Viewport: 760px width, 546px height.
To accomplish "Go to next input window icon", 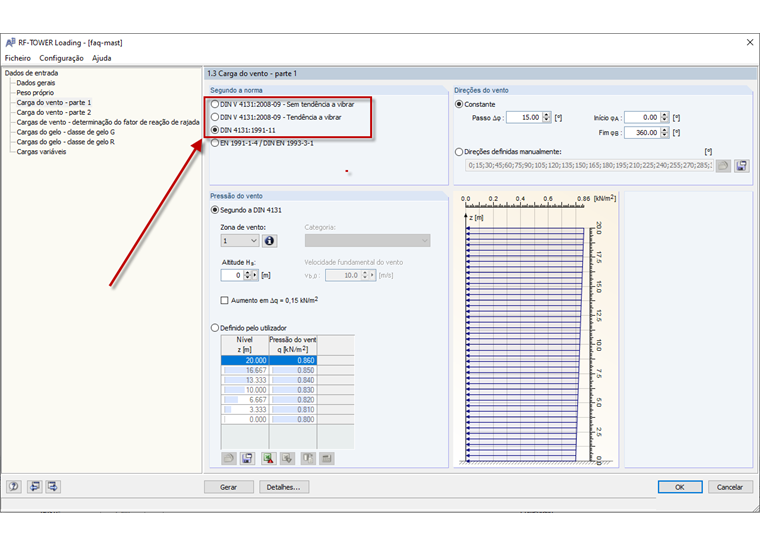I will point(53,486).
